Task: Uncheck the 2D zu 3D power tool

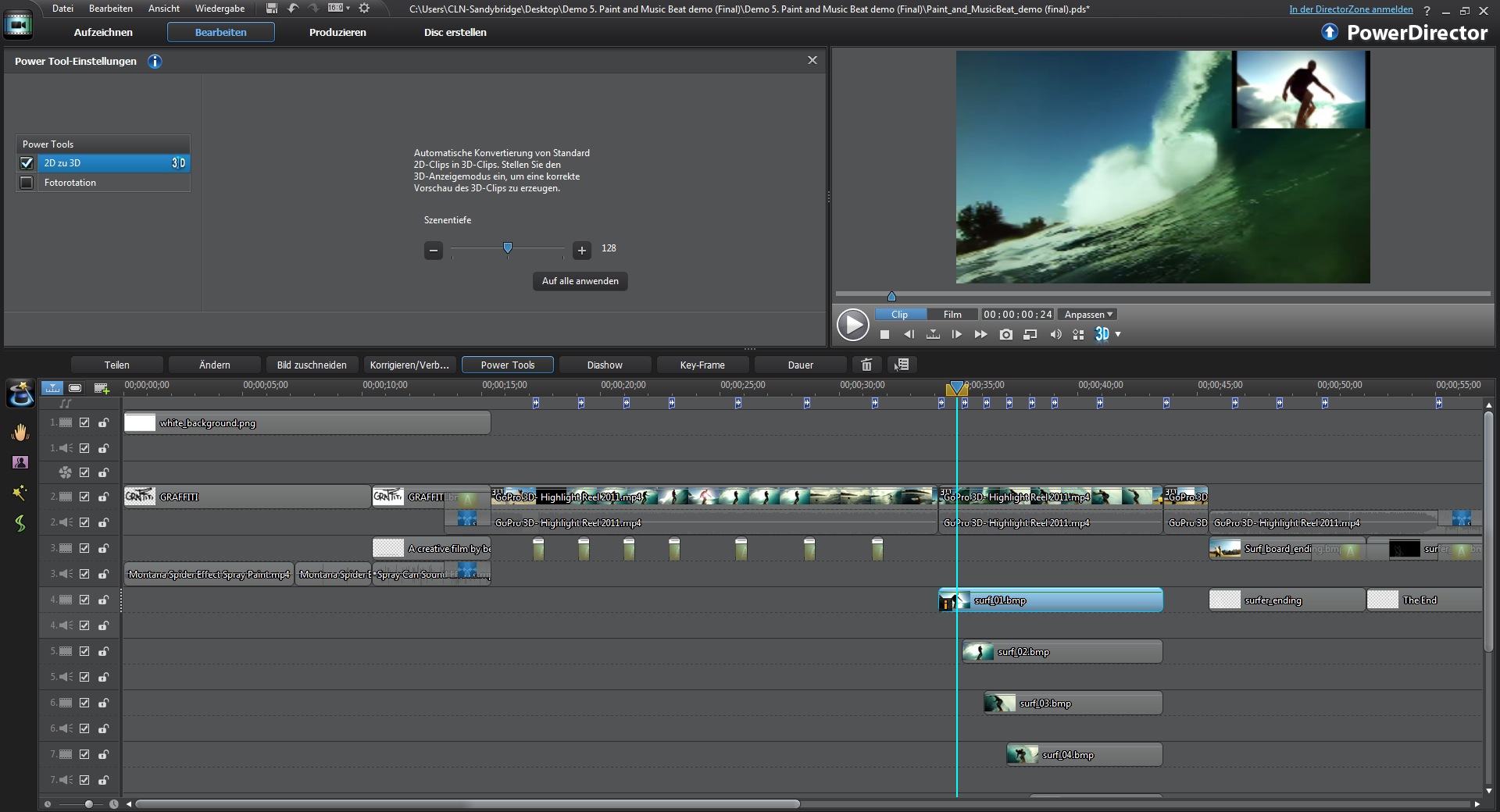Action: pos(27,163)
